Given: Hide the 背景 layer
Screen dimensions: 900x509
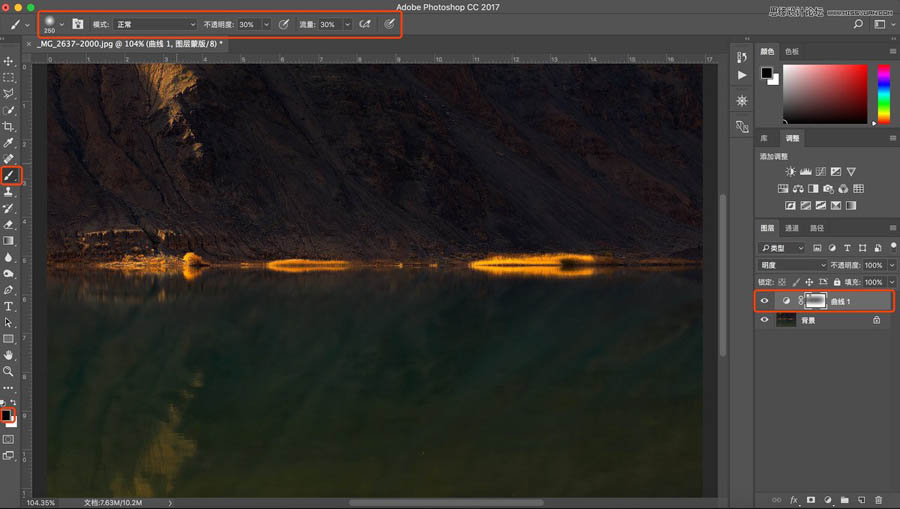Looking at the screenshot, I should click(765, 320).
